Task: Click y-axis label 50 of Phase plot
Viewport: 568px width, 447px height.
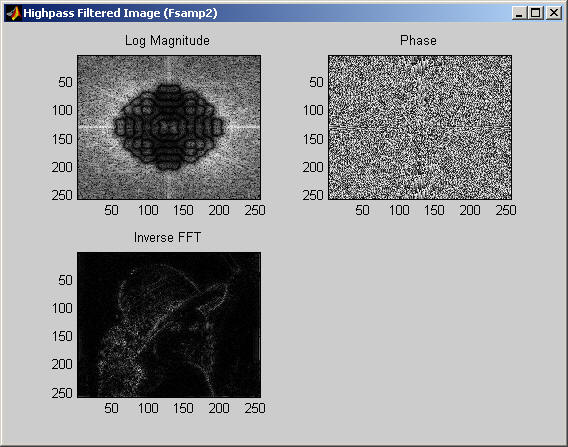Action: 316,82
